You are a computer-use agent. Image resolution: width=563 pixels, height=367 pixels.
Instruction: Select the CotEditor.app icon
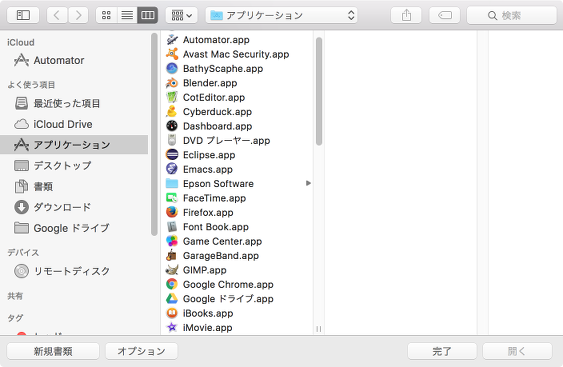pos(172,97)
